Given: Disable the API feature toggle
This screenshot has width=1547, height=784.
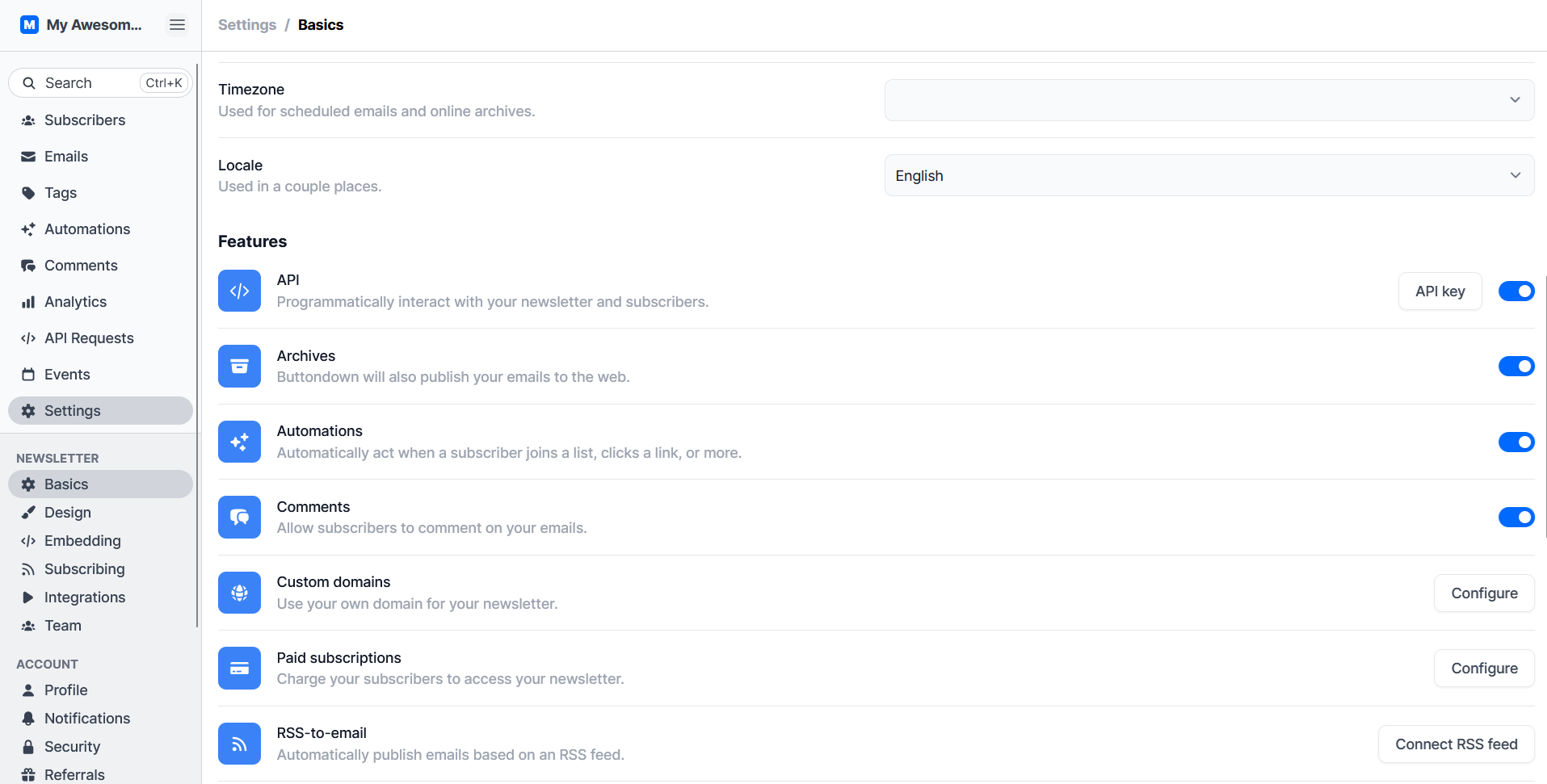Looking at the screenshot, I should pyautogui.click(x=1515, y=291).
